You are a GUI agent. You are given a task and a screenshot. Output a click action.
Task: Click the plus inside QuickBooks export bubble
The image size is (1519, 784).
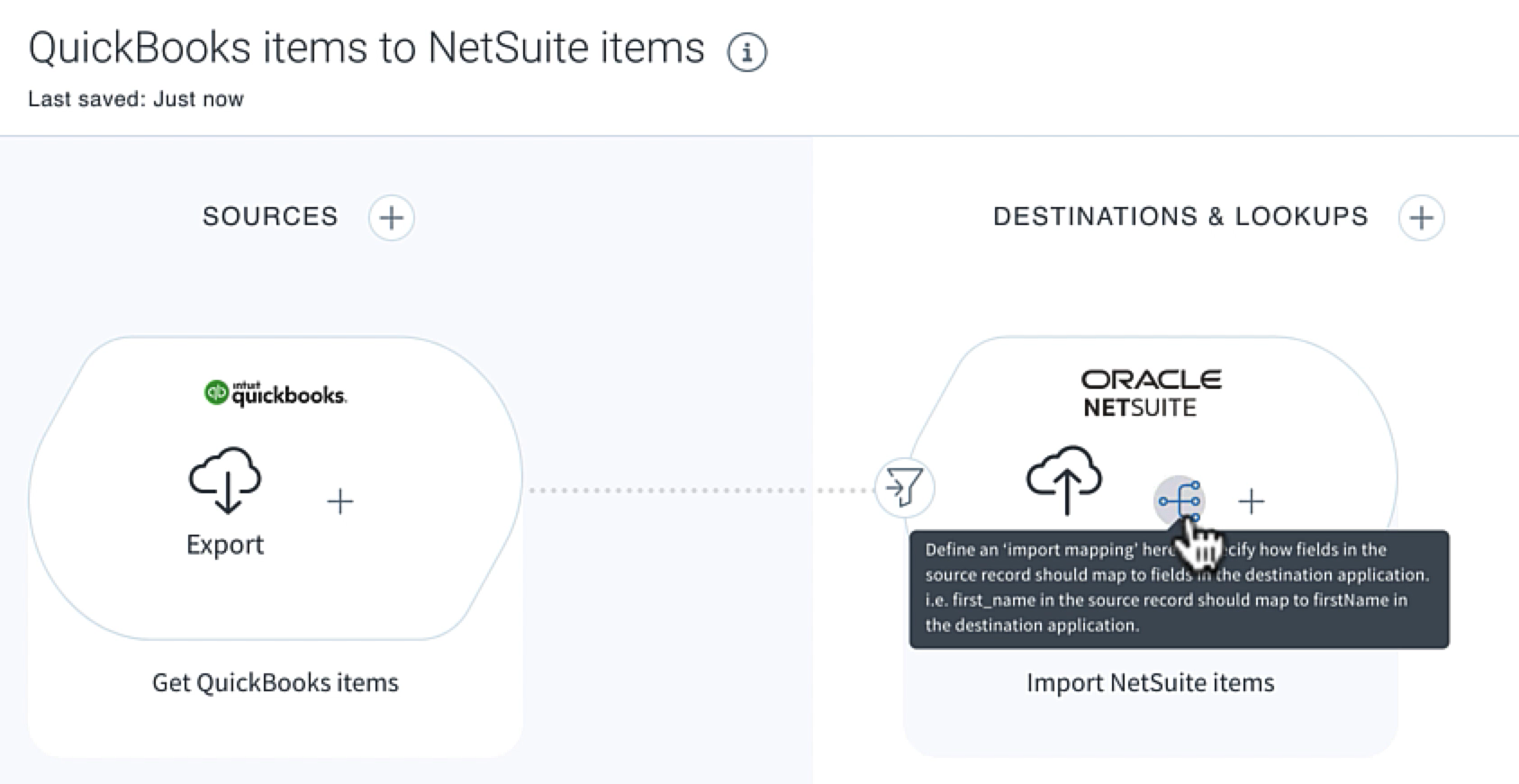pos(339,501)
